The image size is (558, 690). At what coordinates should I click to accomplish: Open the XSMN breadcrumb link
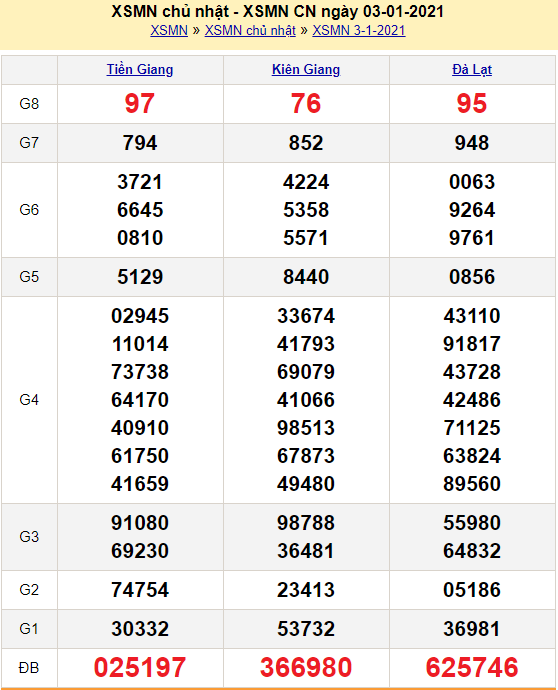[x=169, y=30]
